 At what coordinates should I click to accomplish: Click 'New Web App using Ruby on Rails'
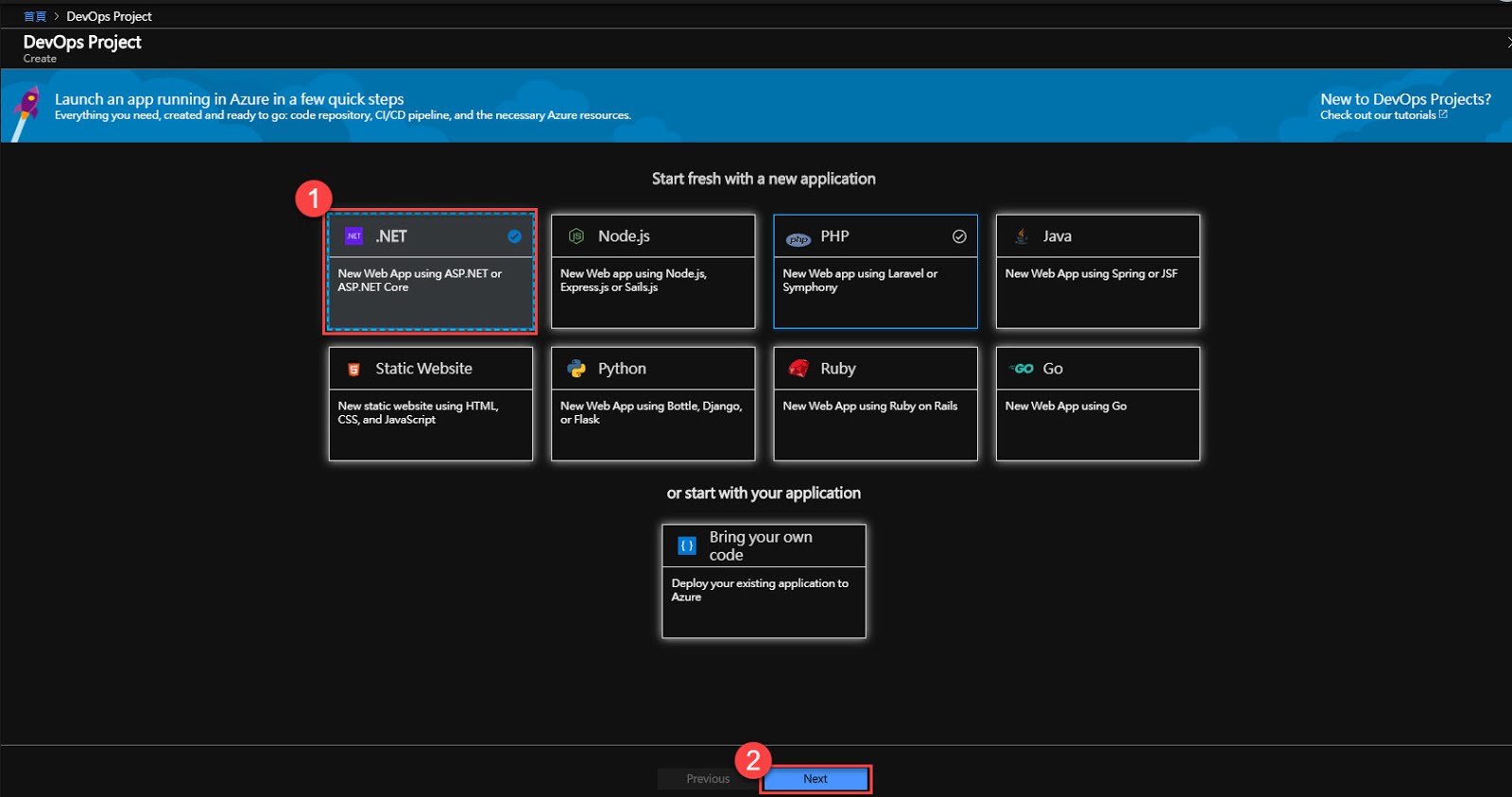click(869, 406)
